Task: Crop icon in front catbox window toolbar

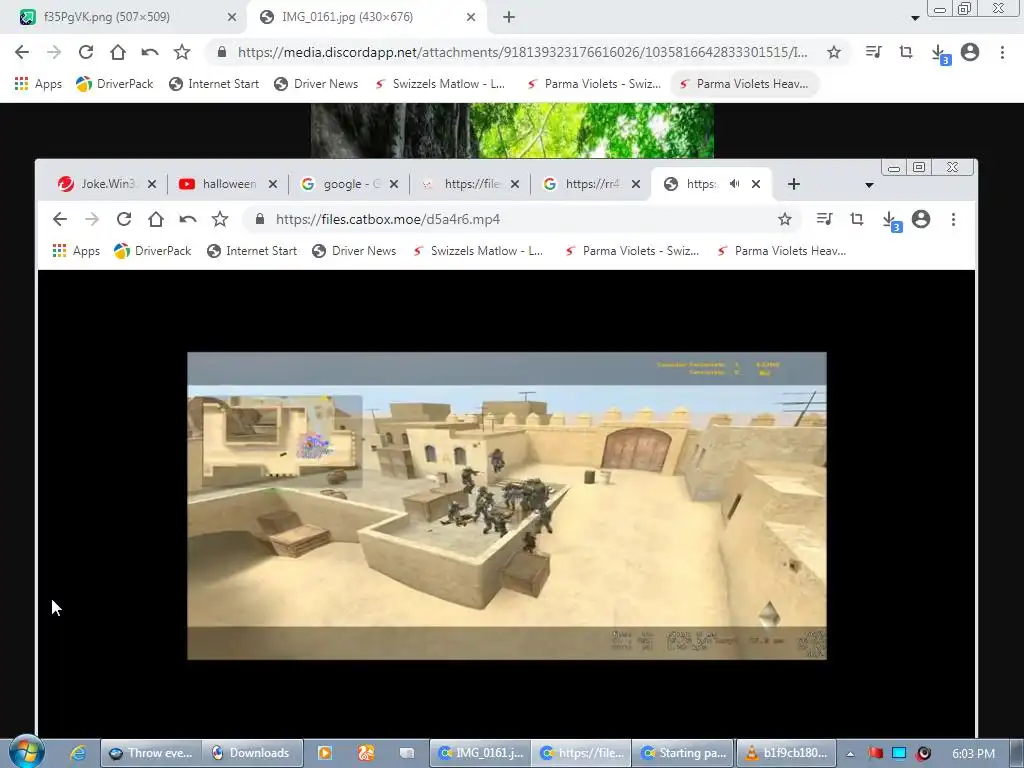Action: coord(857,219)
